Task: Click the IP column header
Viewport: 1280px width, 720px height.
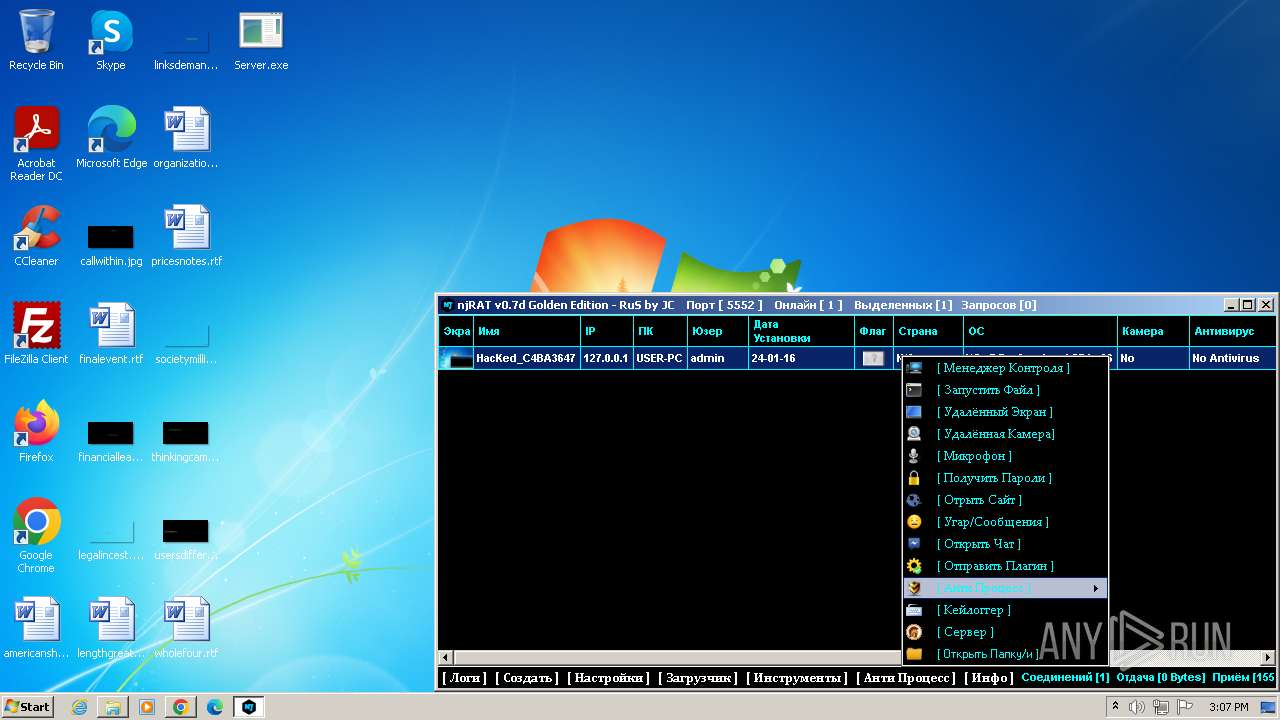Action: click(x=606, y=331)
